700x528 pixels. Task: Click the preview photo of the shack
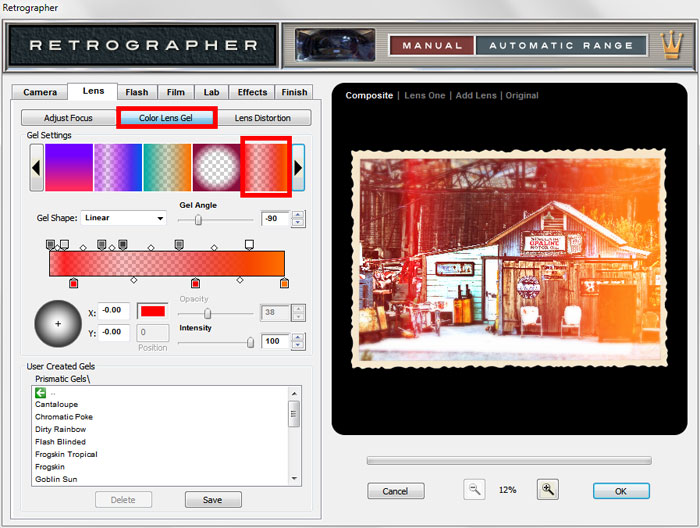click(x=509, y=259)
